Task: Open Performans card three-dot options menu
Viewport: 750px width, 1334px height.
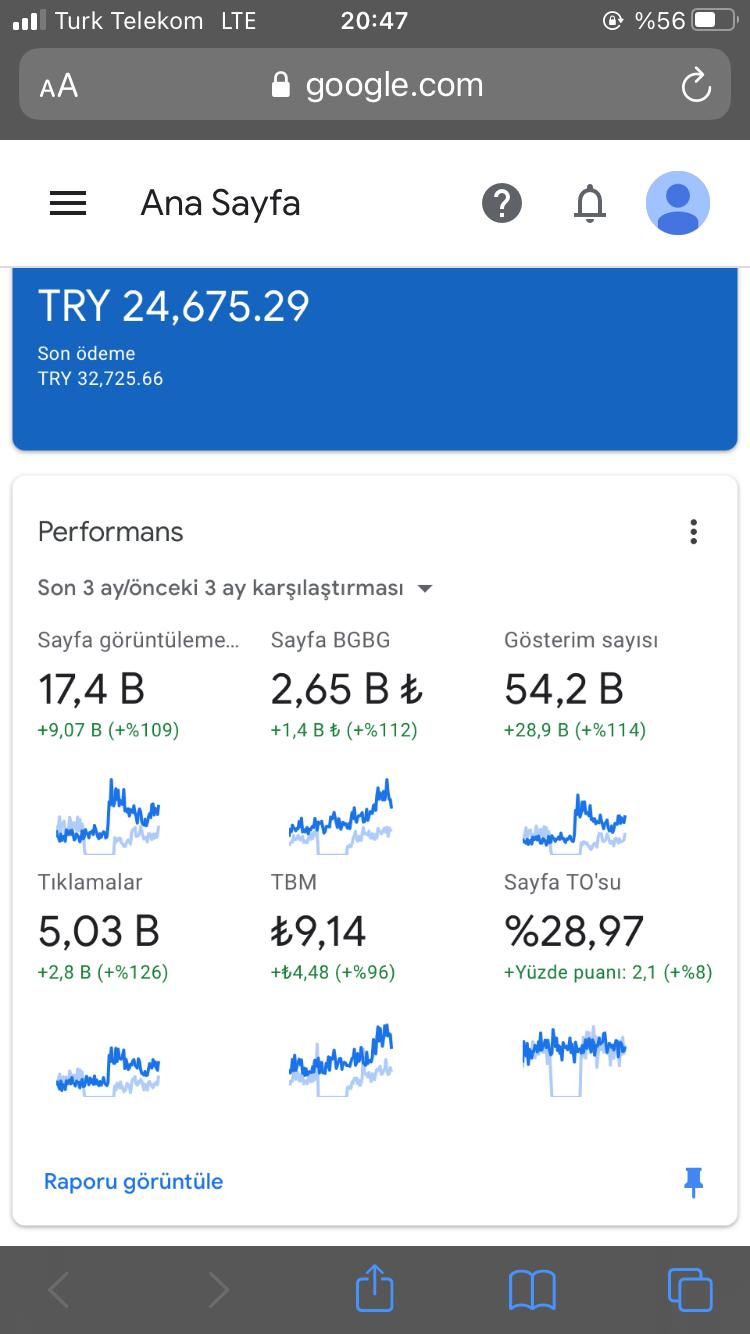Action: pyautogui.click(x=693, y=532)
